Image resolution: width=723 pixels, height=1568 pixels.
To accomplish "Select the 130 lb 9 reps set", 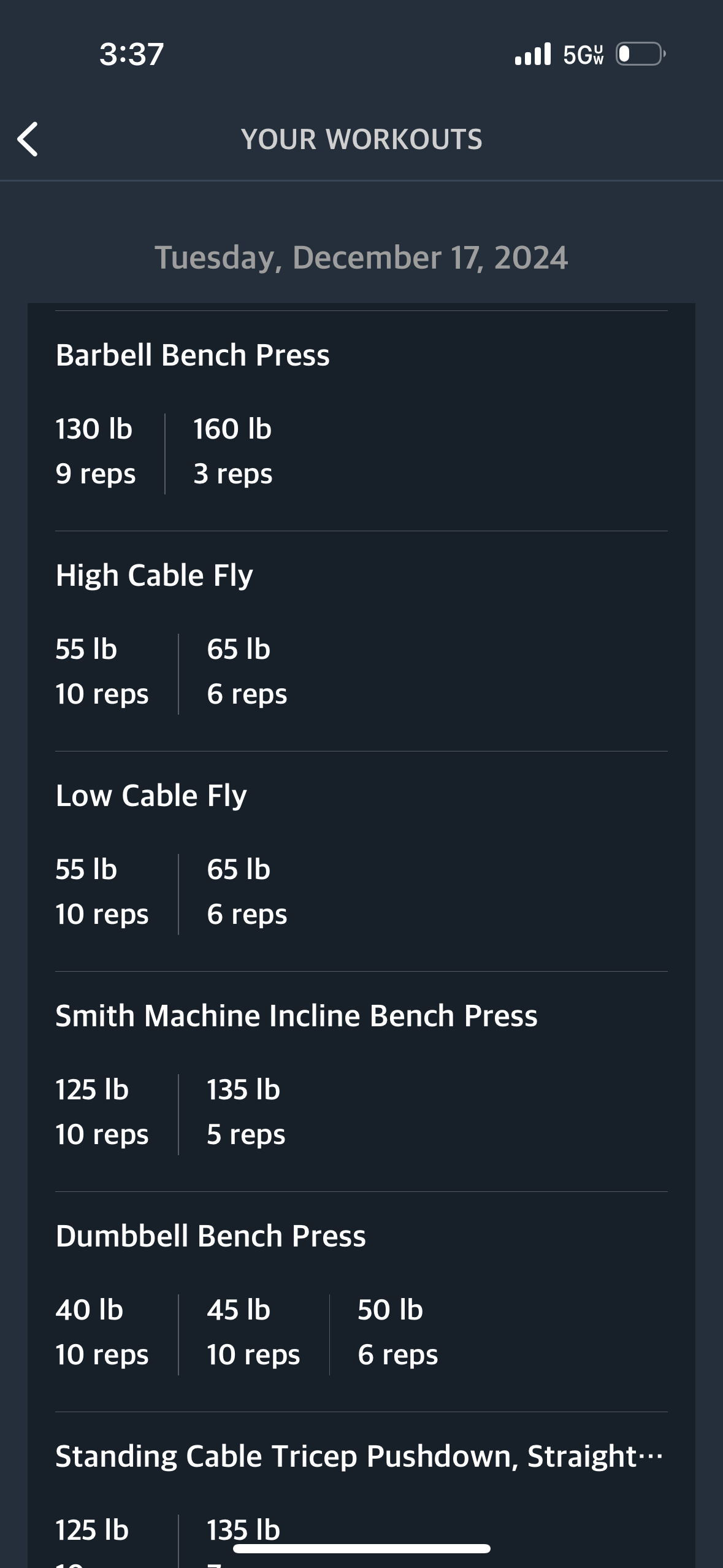I will click(95, 451).
